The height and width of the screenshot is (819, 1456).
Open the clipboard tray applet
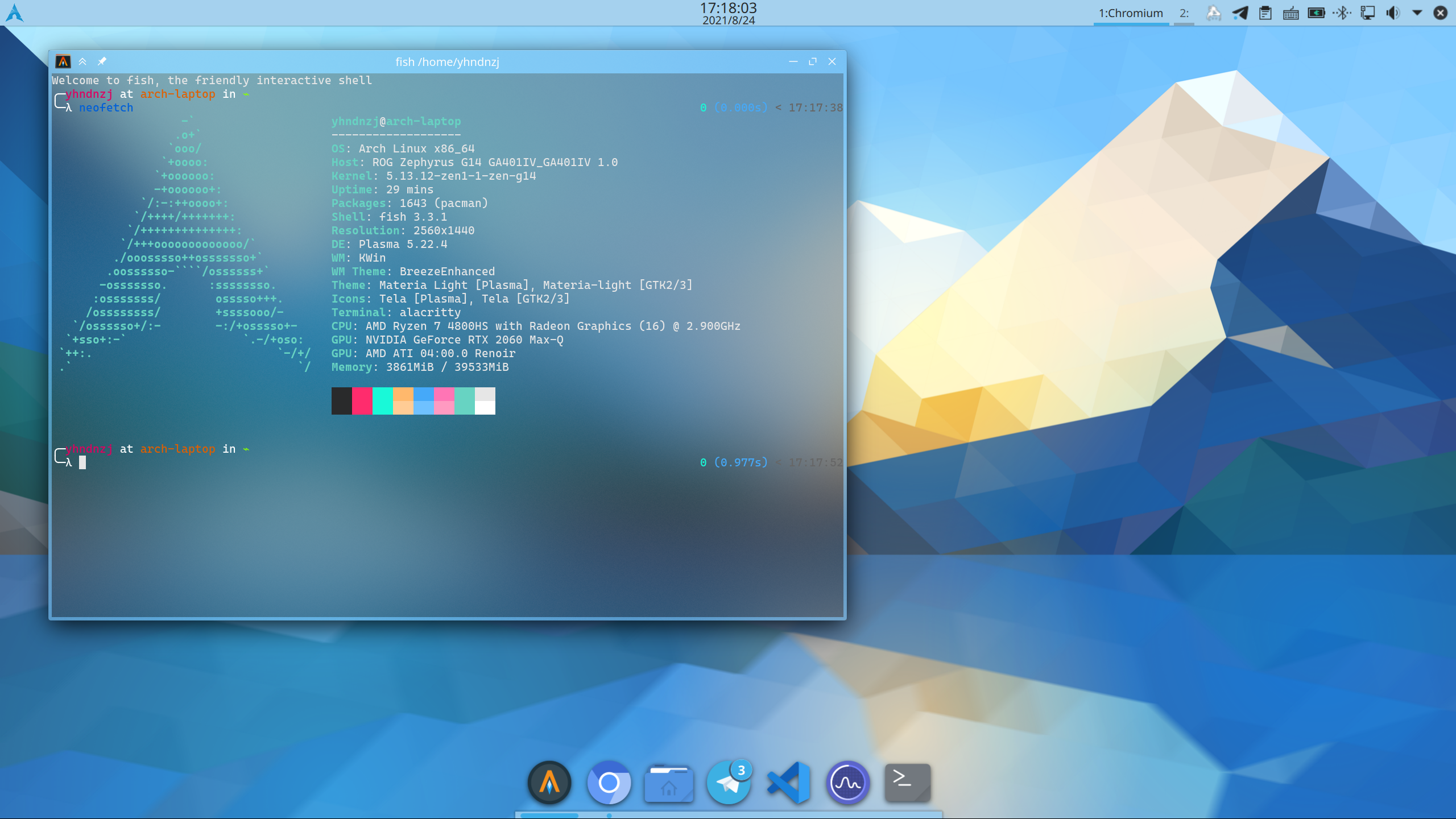1265,13
